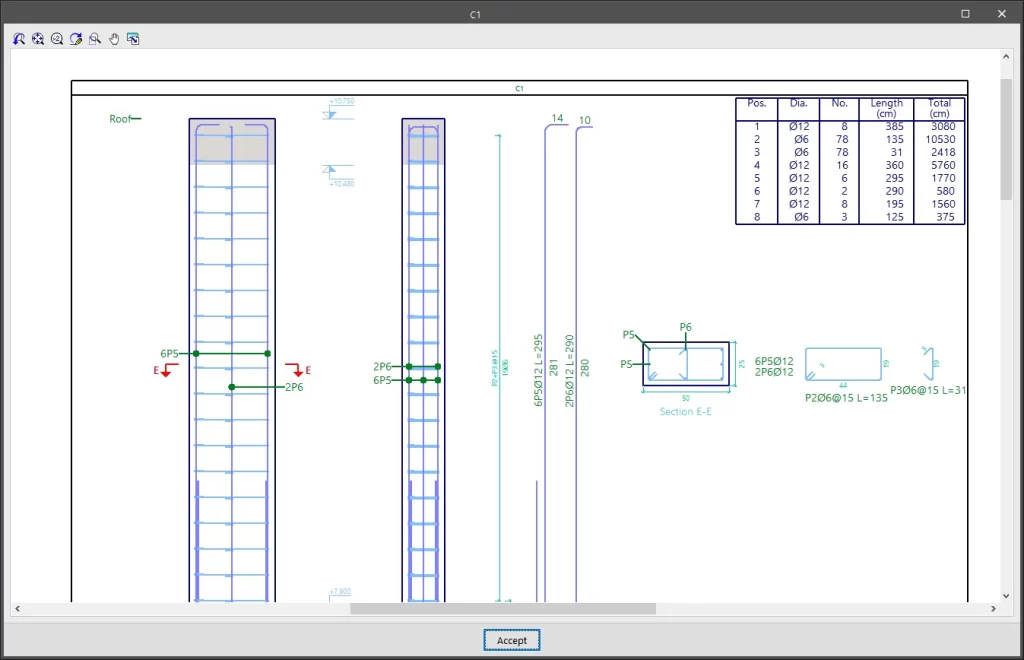Click the 'Pos.' table header

[756, 103]
